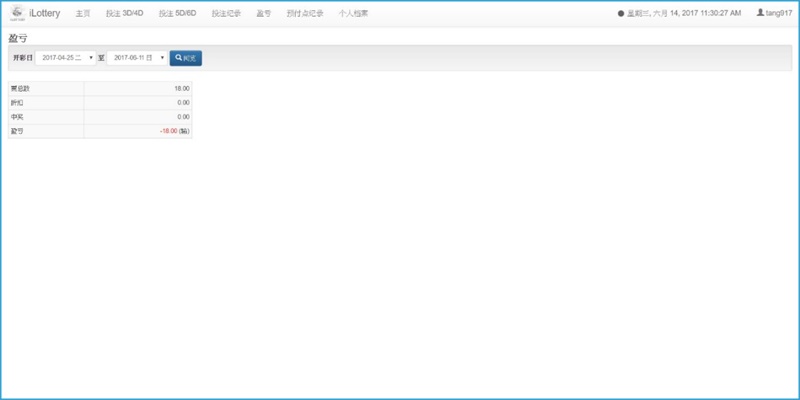Viewport: 800px width, 400px height.
Task: Click the user silhouette icon in the header
Action: [760, 13]
